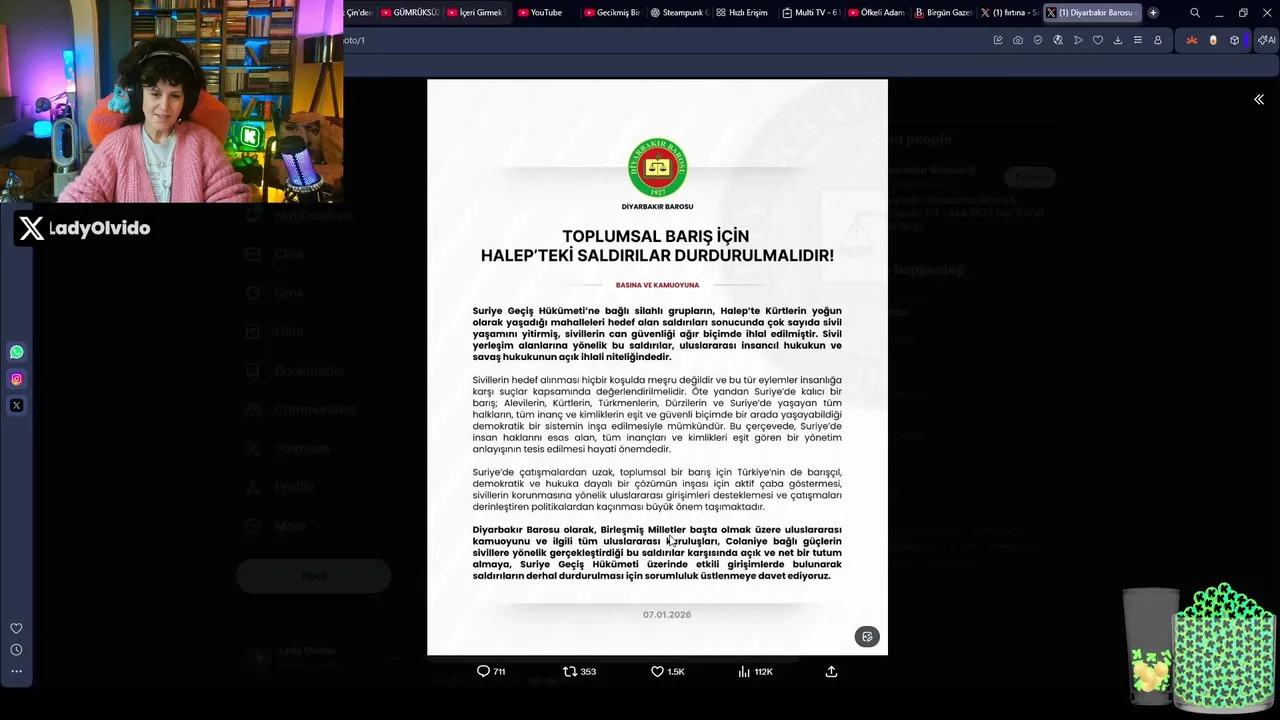Switch to the GÜMRÜKSÜZ tab
This screenshot has width=1280, height=720.
[x=410, y=13]
